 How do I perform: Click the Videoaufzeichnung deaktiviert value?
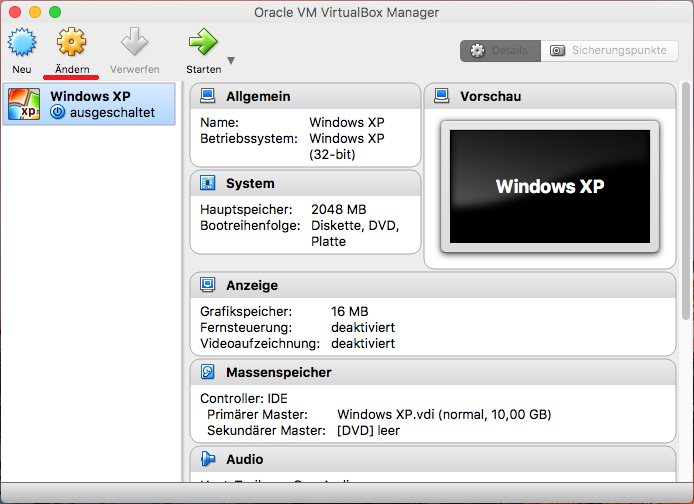pos(363,343)
